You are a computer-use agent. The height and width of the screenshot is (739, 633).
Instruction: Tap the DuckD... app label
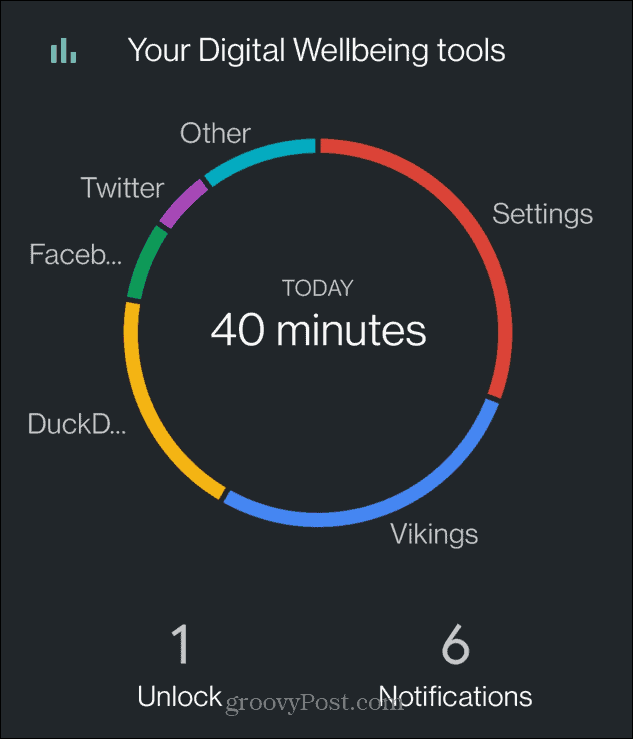77,424
